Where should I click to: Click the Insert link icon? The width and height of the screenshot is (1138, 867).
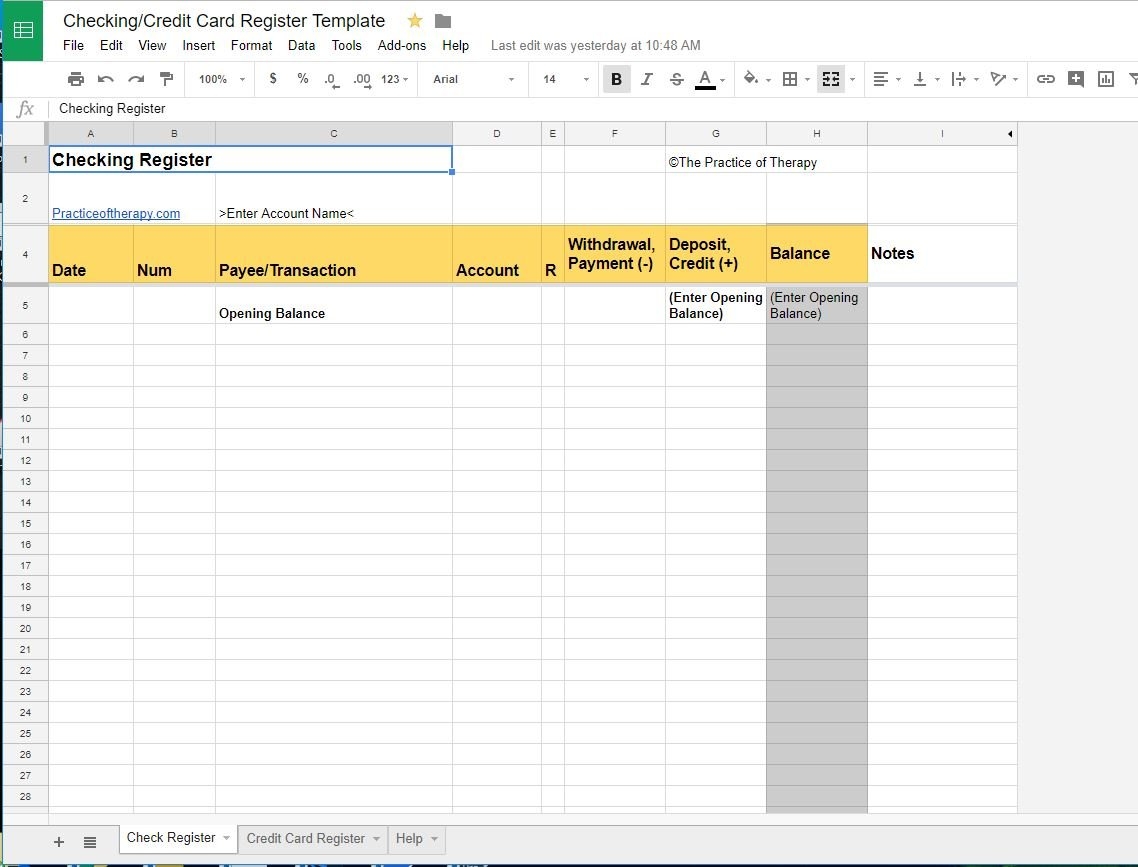[x=1045, y=79]
